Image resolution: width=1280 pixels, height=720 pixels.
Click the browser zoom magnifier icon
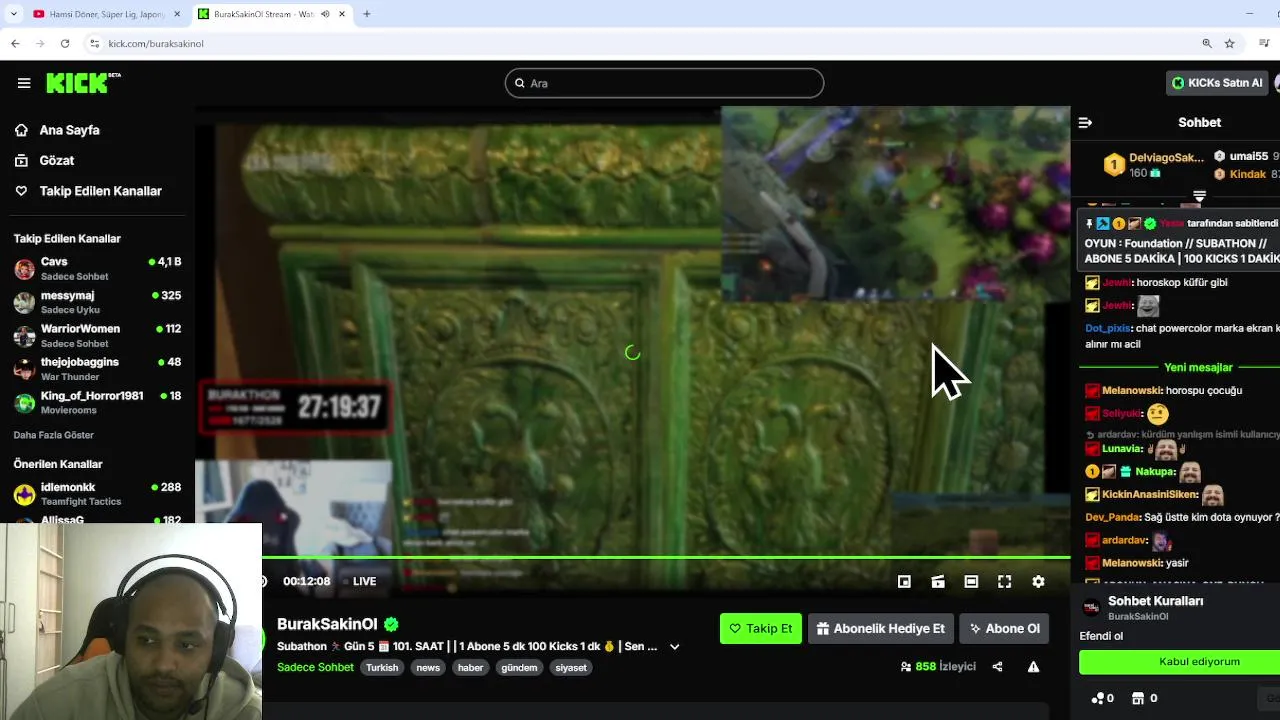point(1207,43)
